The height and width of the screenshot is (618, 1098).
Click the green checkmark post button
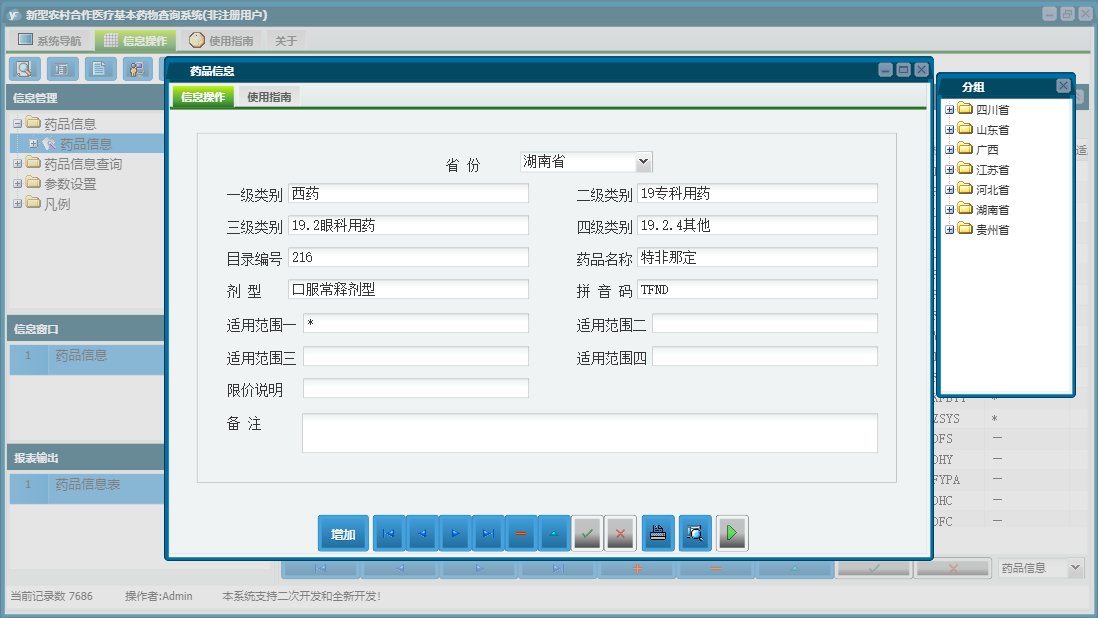587,533
